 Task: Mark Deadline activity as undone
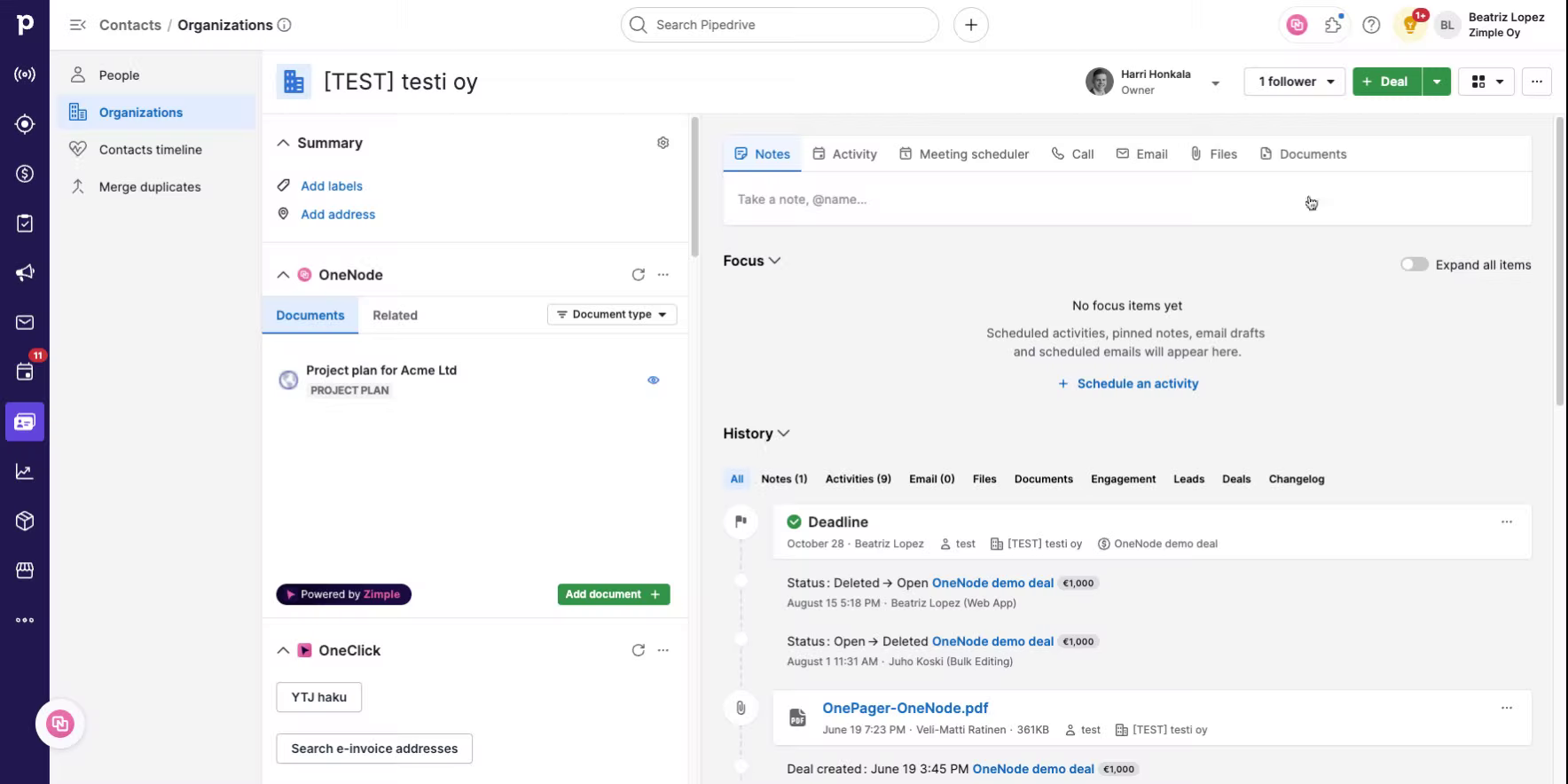click(795, 521)
